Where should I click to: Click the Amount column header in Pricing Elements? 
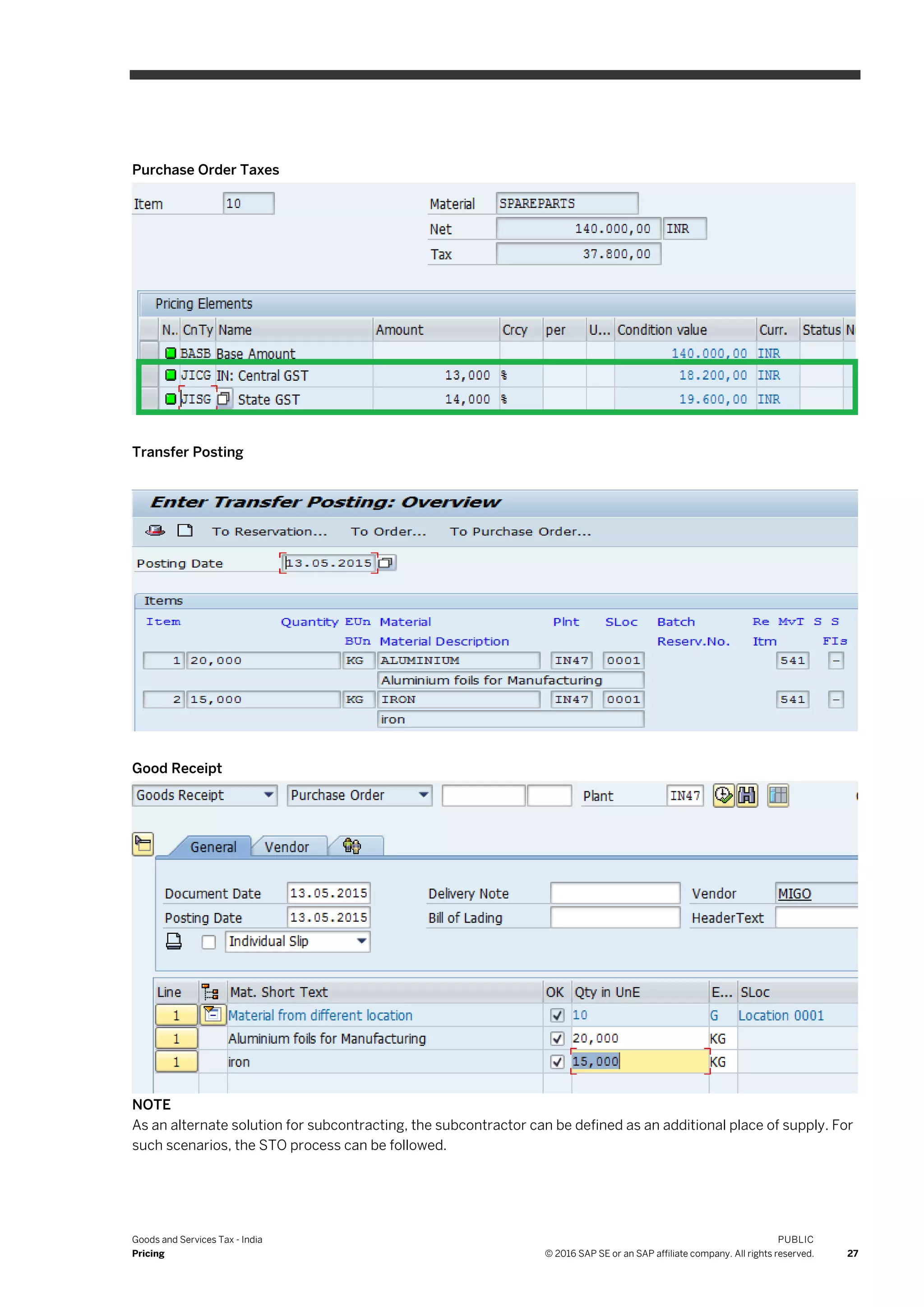coord(435,330)
